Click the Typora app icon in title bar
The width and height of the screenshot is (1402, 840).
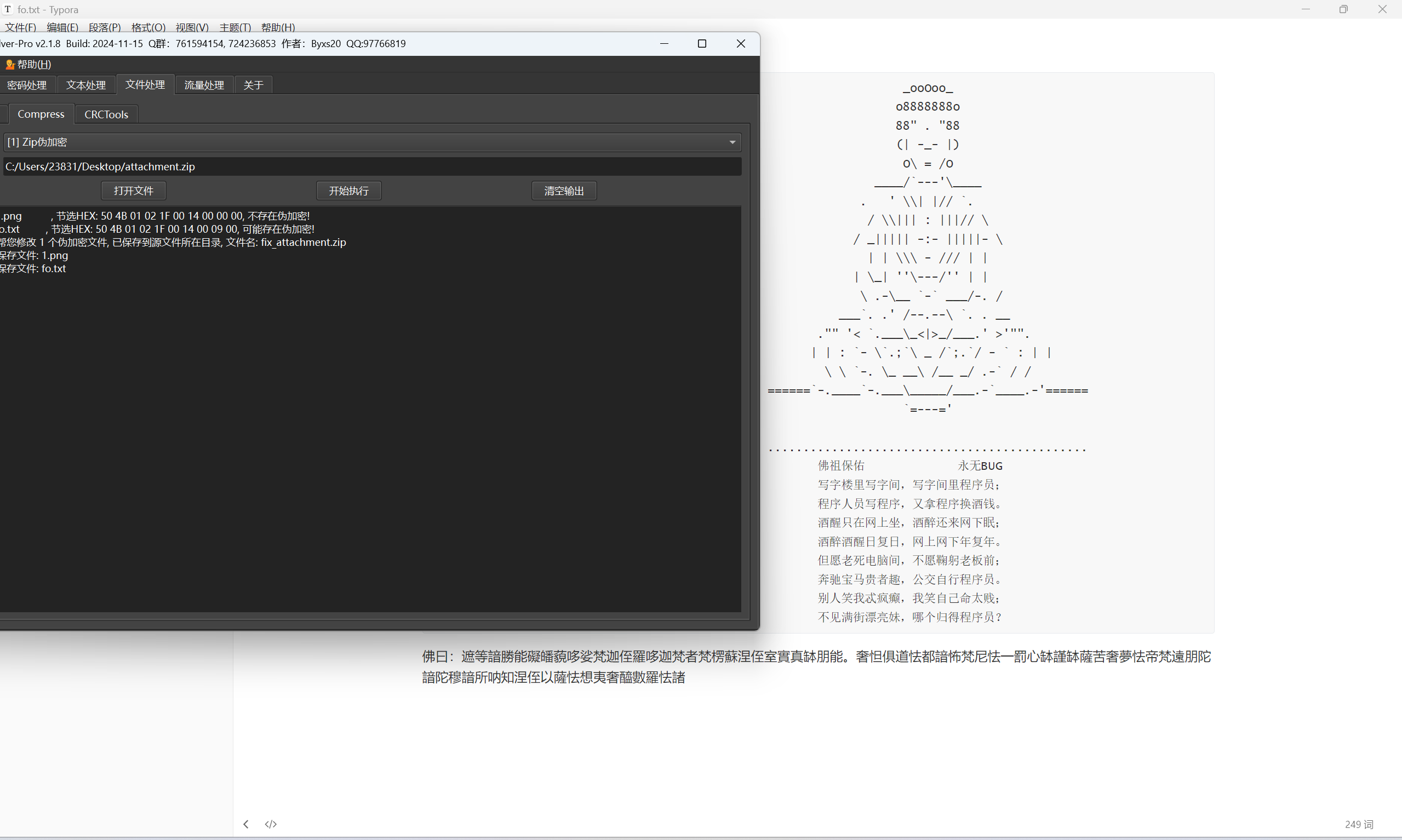point(8,9)
